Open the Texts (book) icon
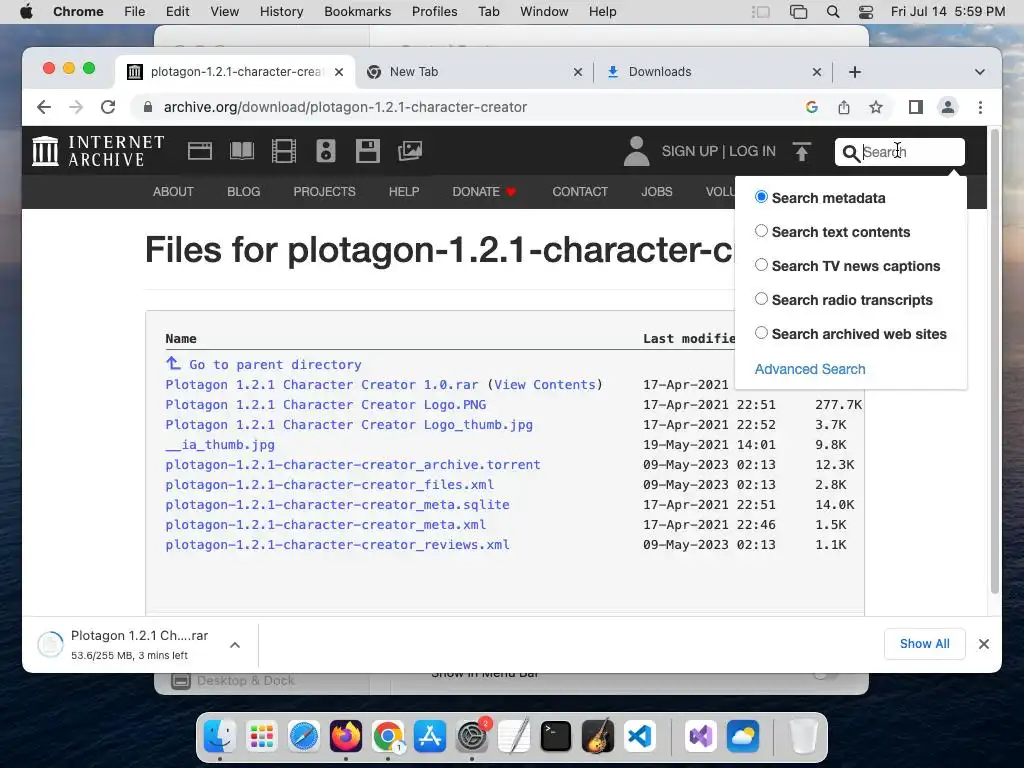The width and height of the screenshot is (1024, 768). pos(242,151)
